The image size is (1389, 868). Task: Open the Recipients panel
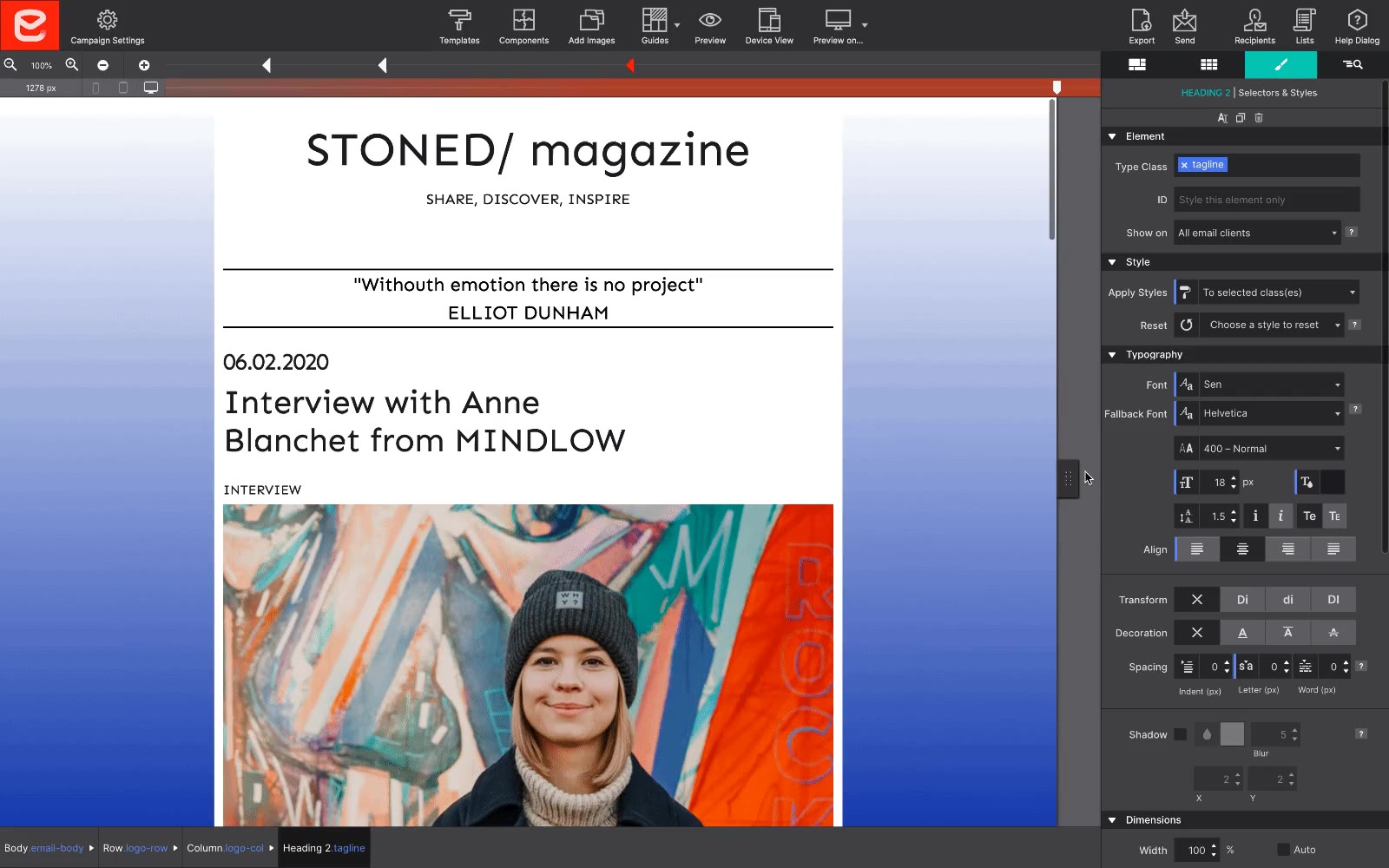[x=1254, y=26]
